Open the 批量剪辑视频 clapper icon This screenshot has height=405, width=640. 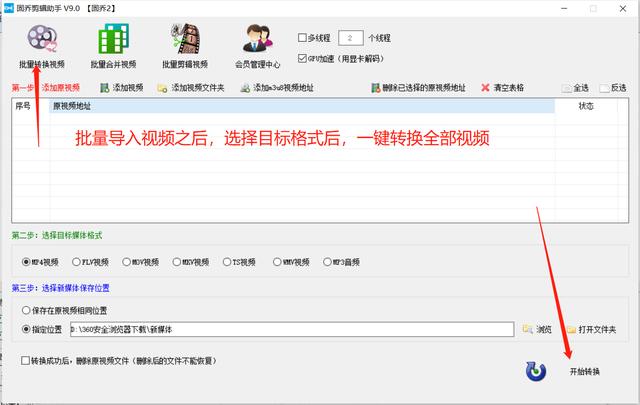185,39
